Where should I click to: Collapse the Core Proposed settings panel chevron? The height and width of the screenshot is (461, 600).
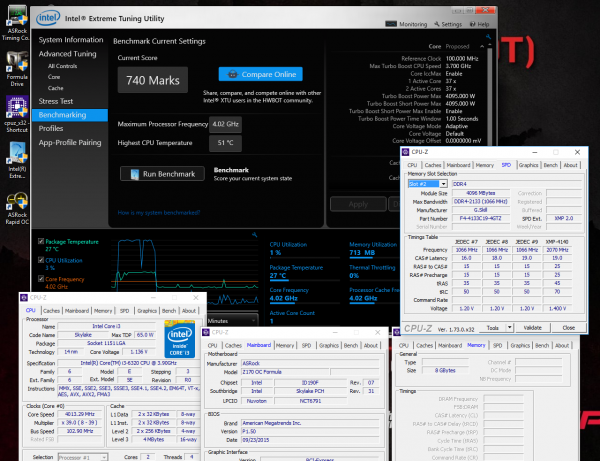482,46
